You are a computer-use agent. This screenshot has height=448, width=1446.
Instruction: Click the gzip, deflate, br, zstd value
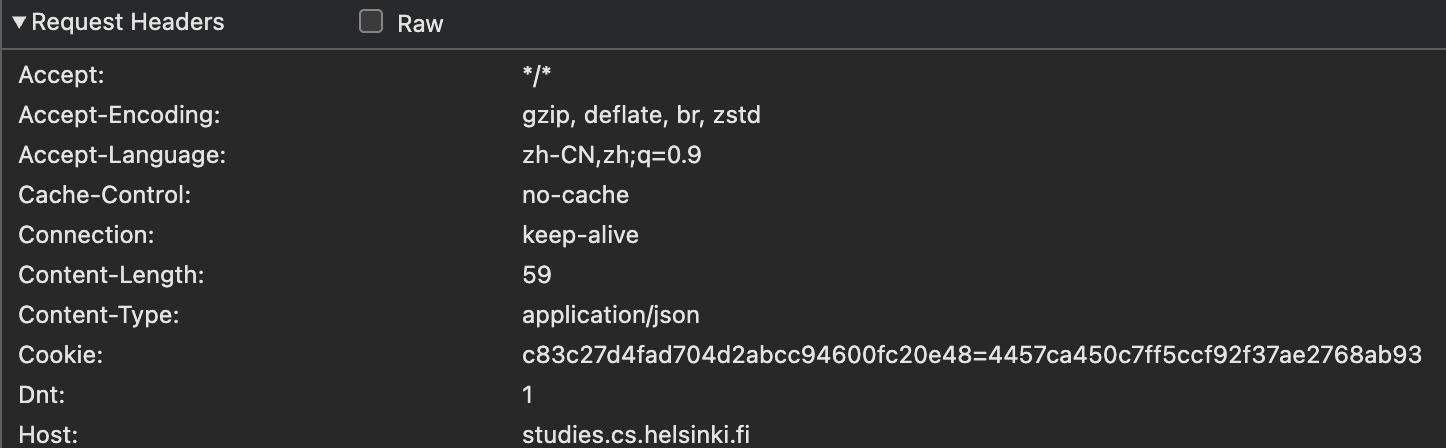[641, 115]
